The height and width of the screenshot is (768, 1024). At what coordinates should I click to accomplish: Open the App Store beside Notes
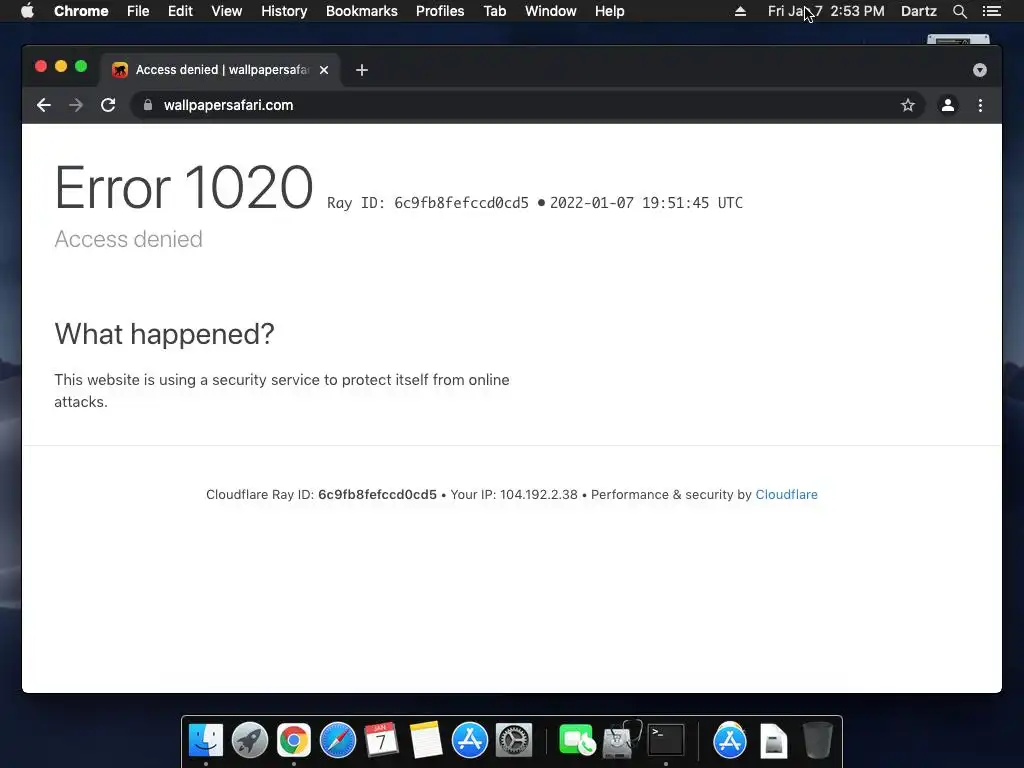[470, 741]
